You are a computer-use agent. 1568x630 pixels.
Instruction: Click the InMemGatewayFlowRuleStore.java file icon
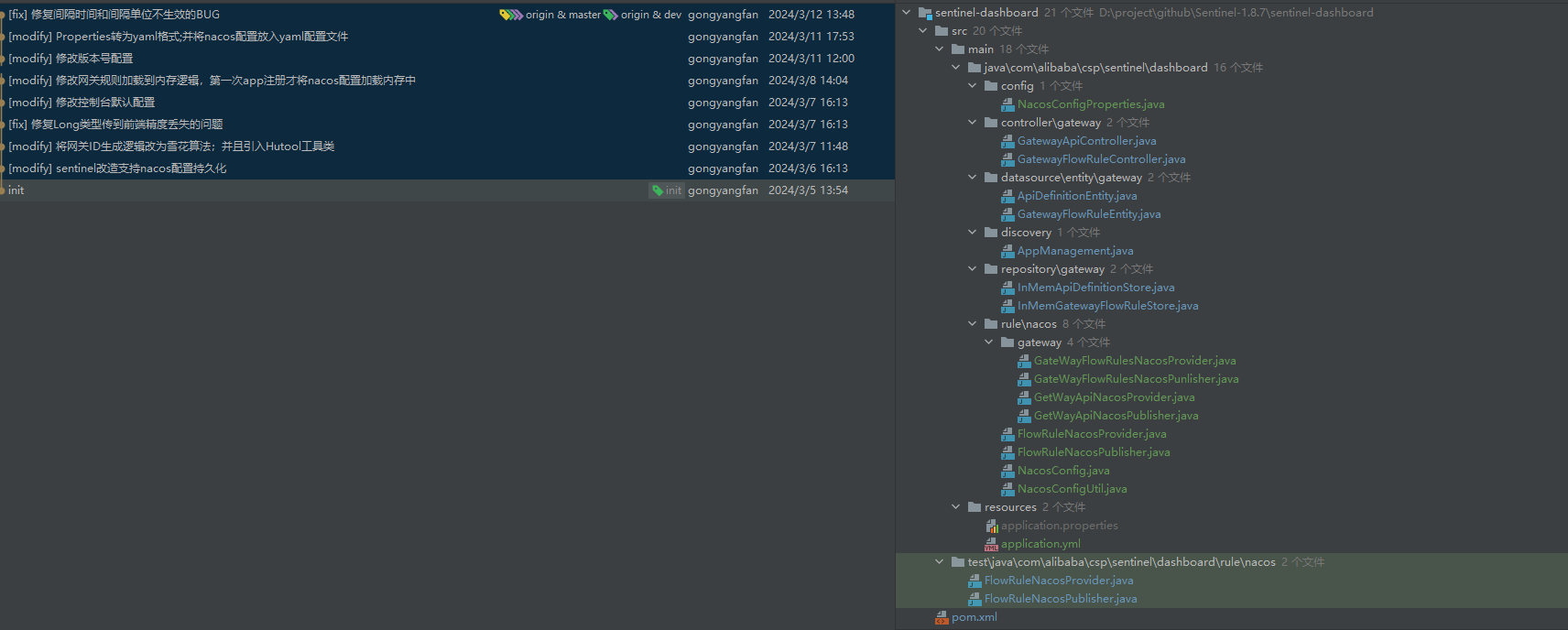(x=1007, y=306)
